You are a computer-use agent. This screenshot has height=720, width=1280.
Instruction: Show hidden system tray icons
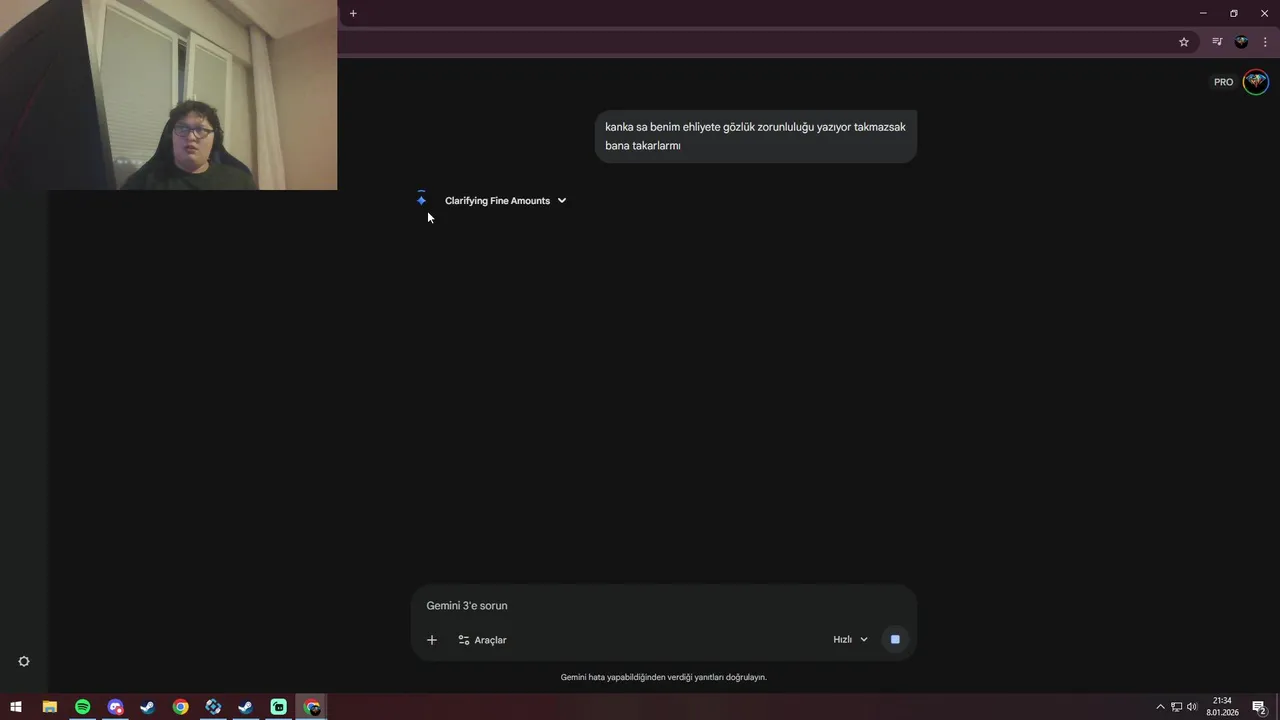click(1160, 707)
